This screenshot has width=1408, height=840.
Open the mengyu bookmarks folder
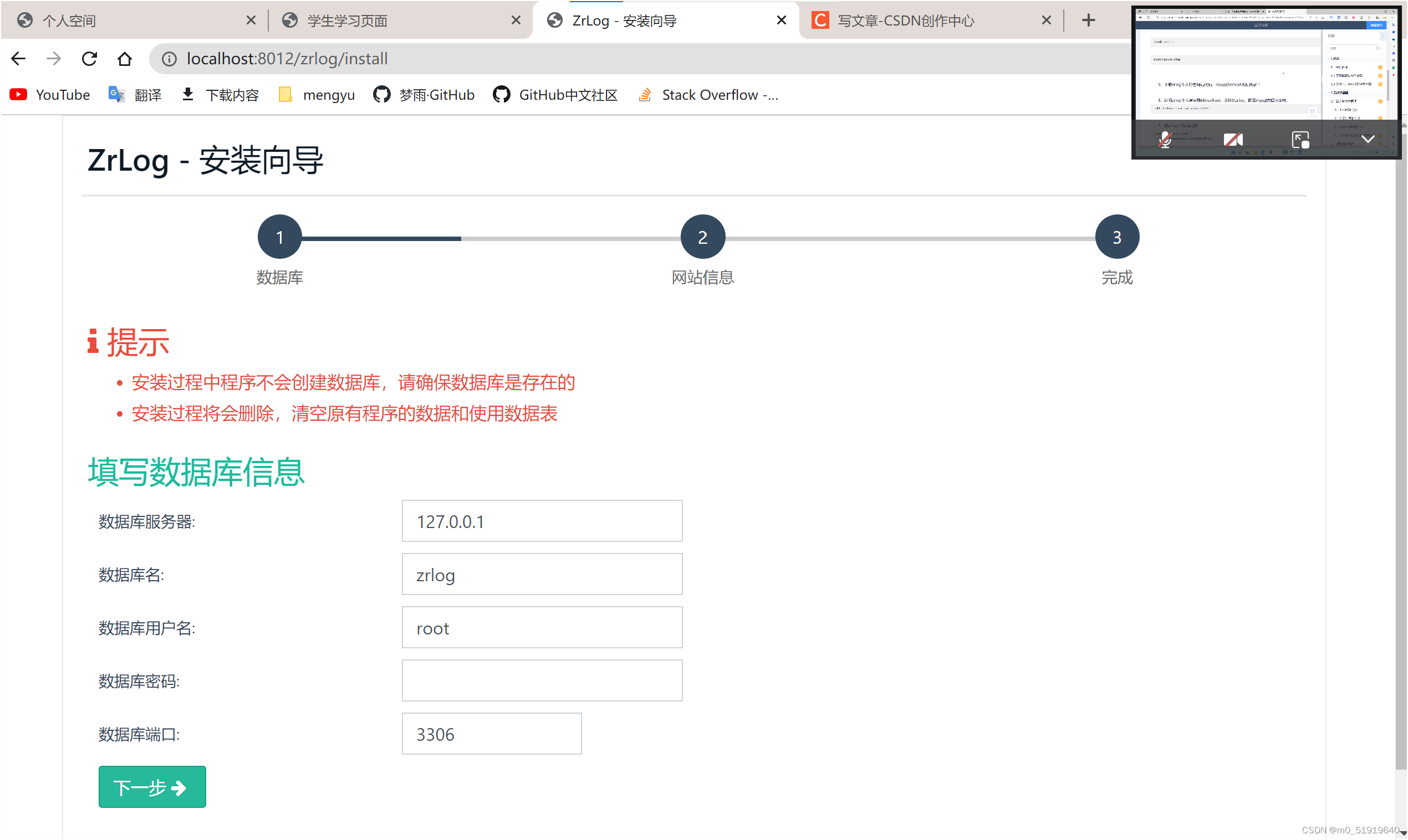317,95
